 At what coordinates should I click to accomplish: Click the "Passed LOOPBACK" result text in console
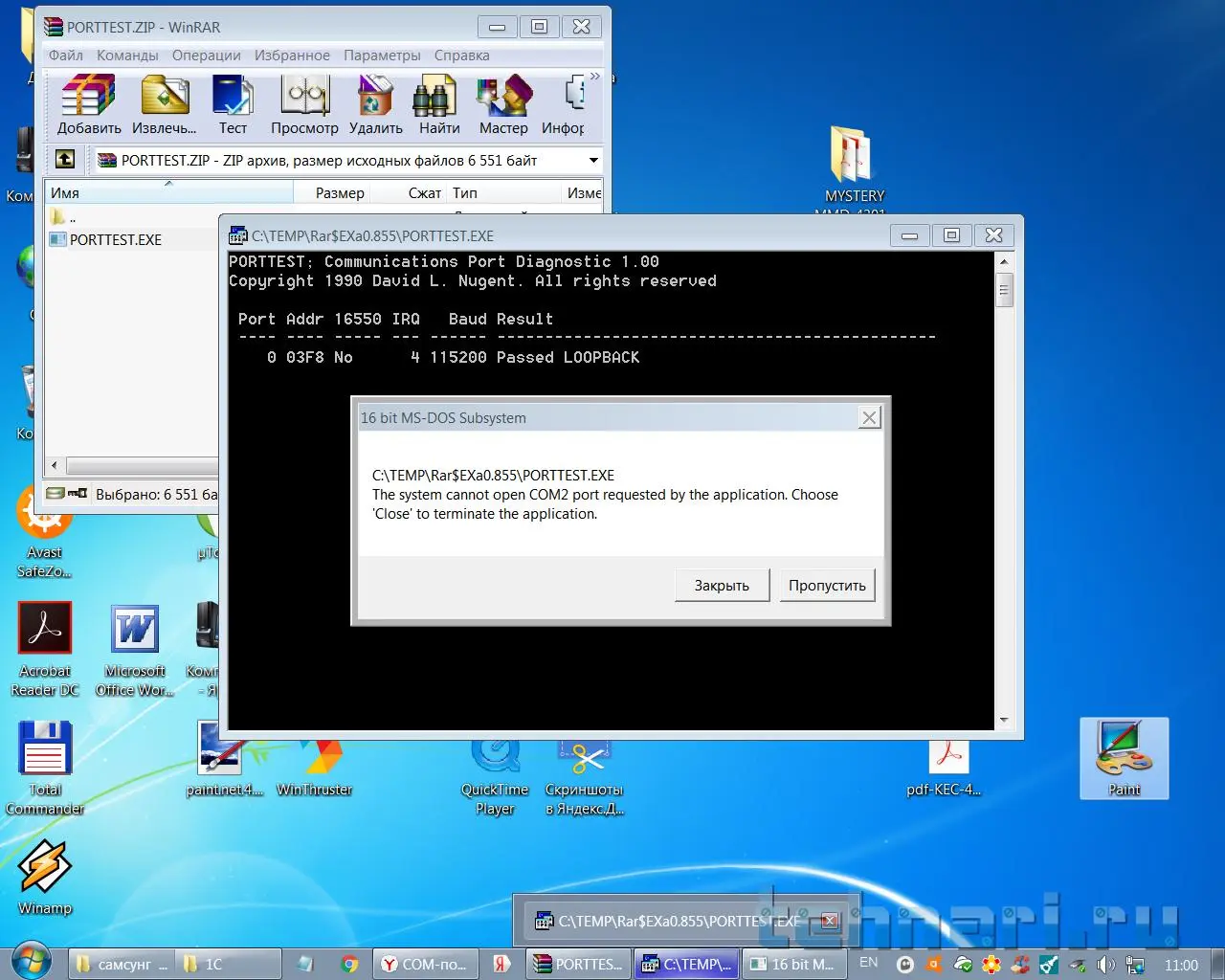pos(568,357)
